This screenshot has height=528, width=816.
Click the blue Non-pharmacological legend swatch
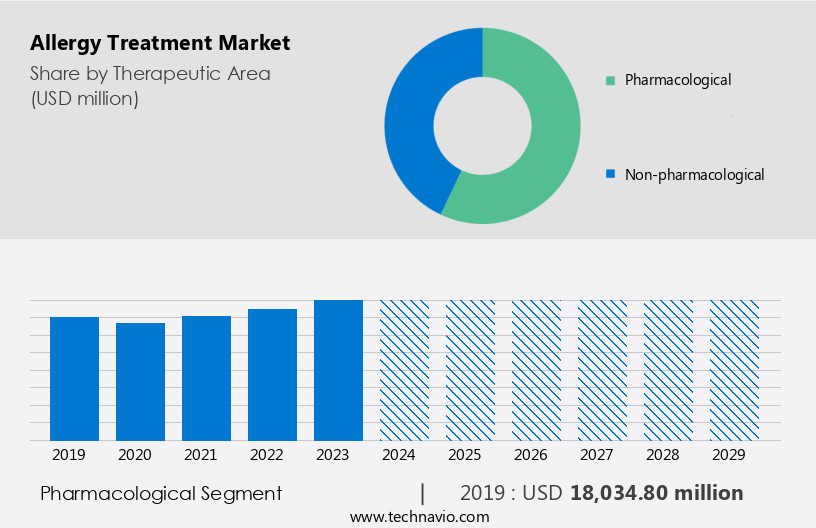610,175
